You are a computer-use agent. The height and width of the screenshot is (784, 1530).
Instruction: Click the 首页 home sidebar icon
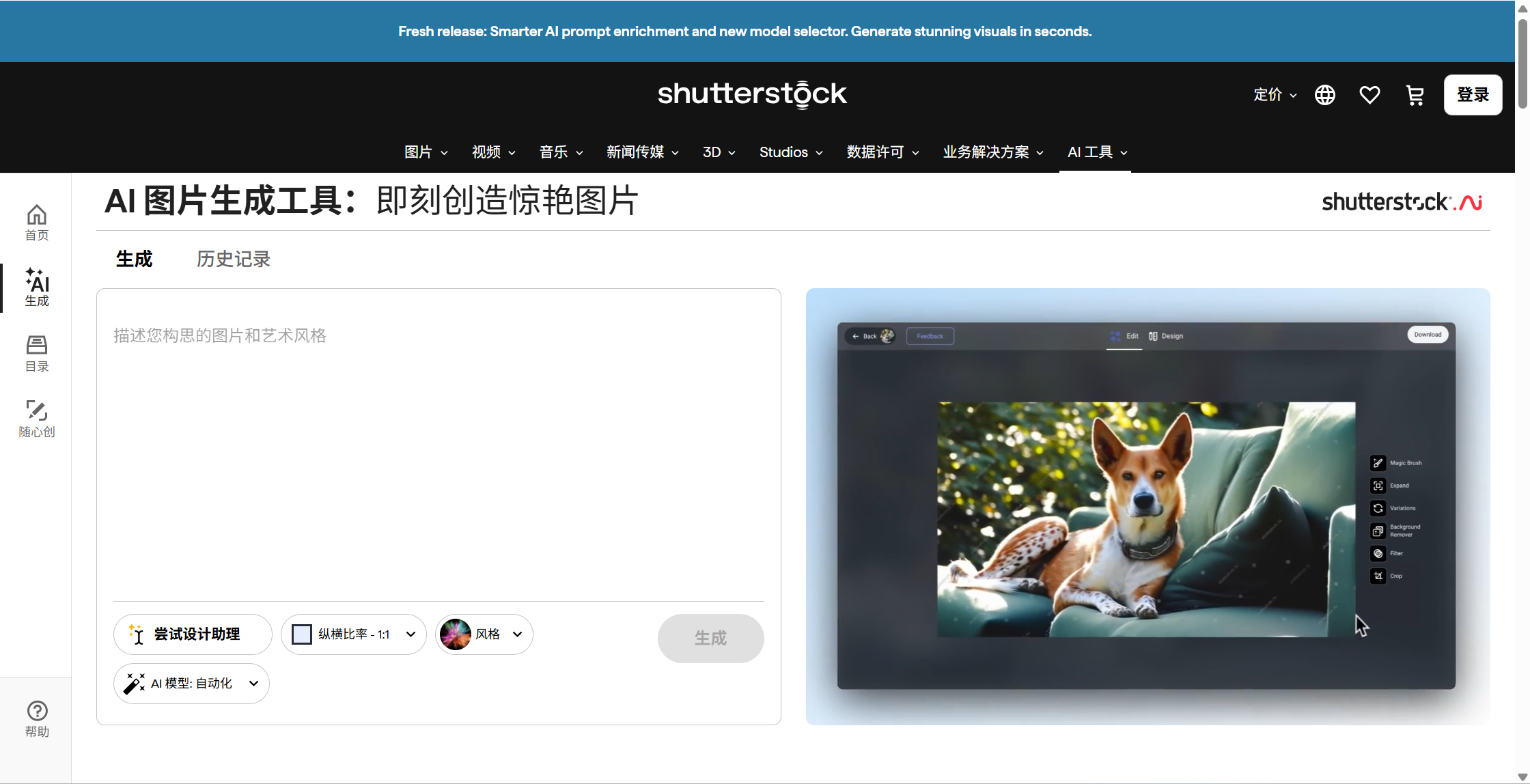point(37,223)
